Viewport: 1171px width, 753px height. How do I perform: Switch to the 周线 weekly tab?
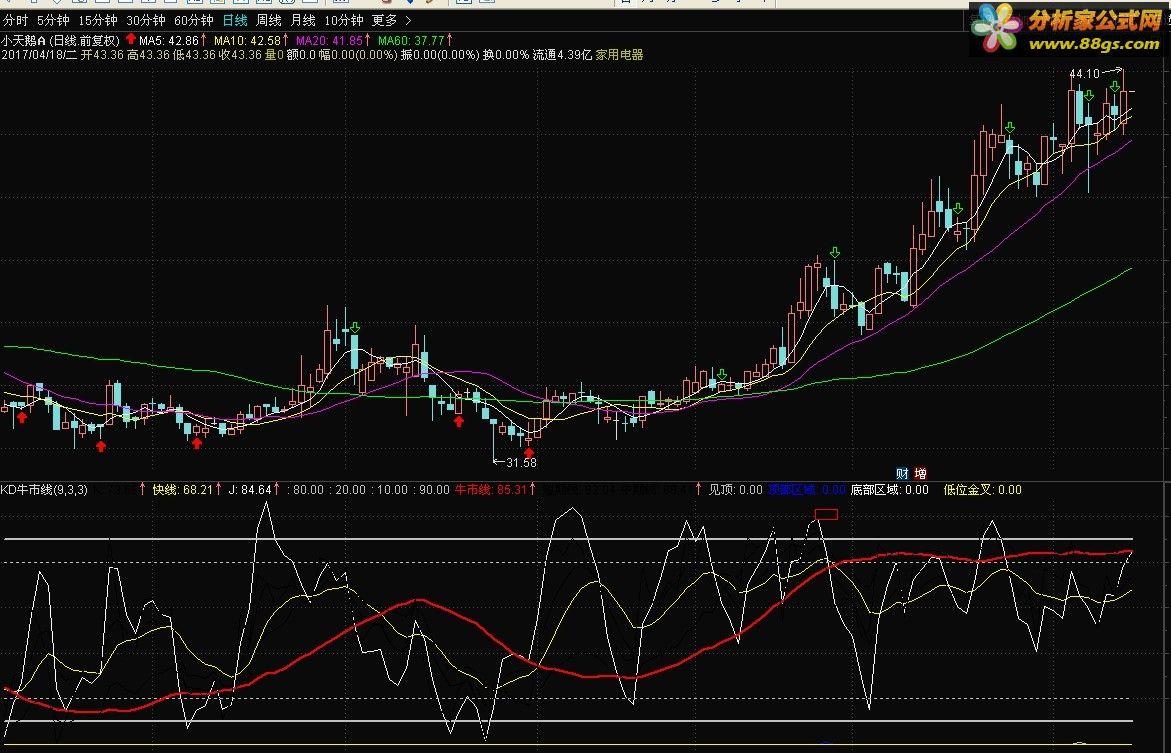tap(269, 20)
